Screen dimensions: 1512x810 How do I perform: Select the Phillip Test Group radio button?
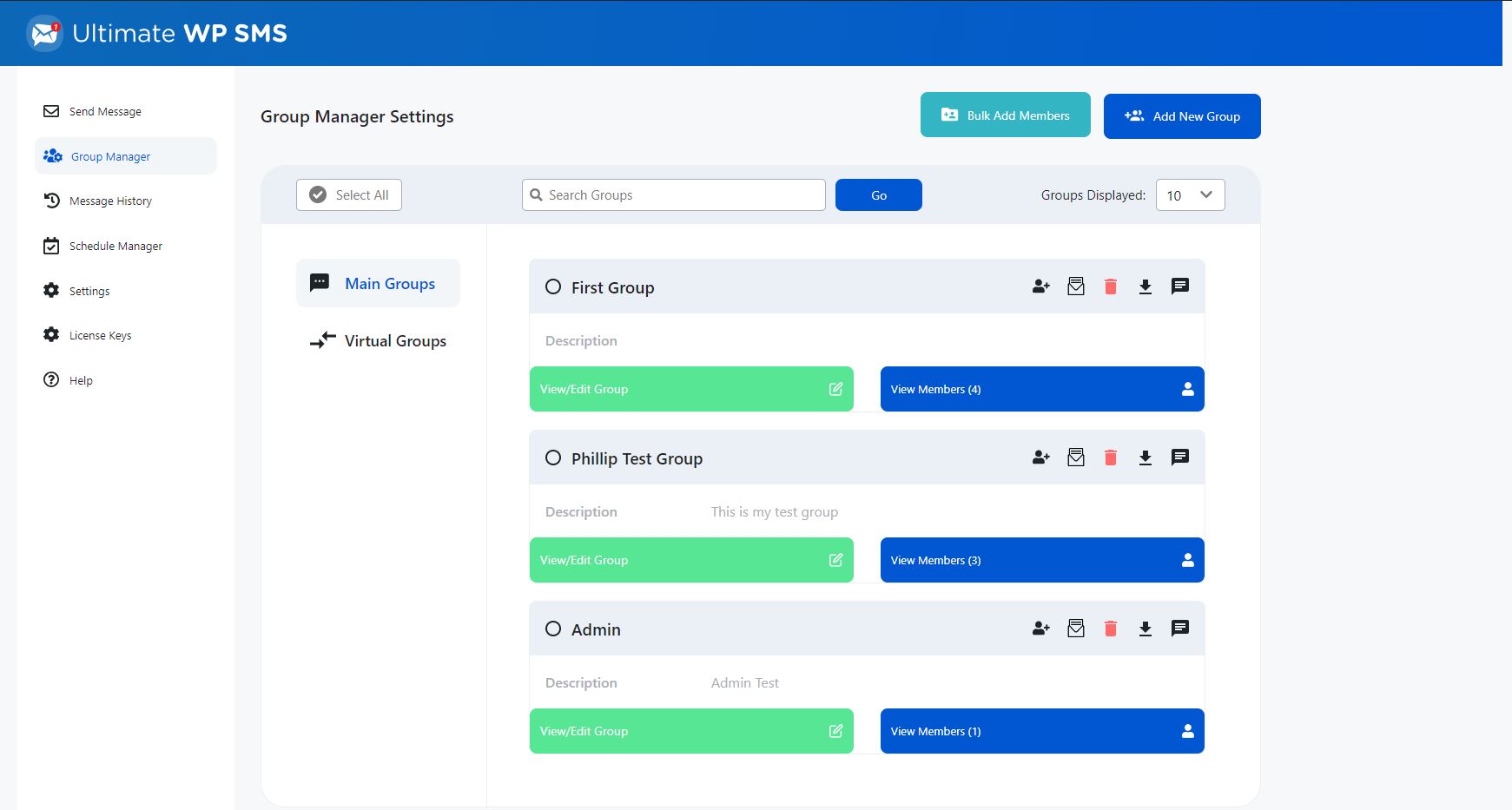click(553, 458)
